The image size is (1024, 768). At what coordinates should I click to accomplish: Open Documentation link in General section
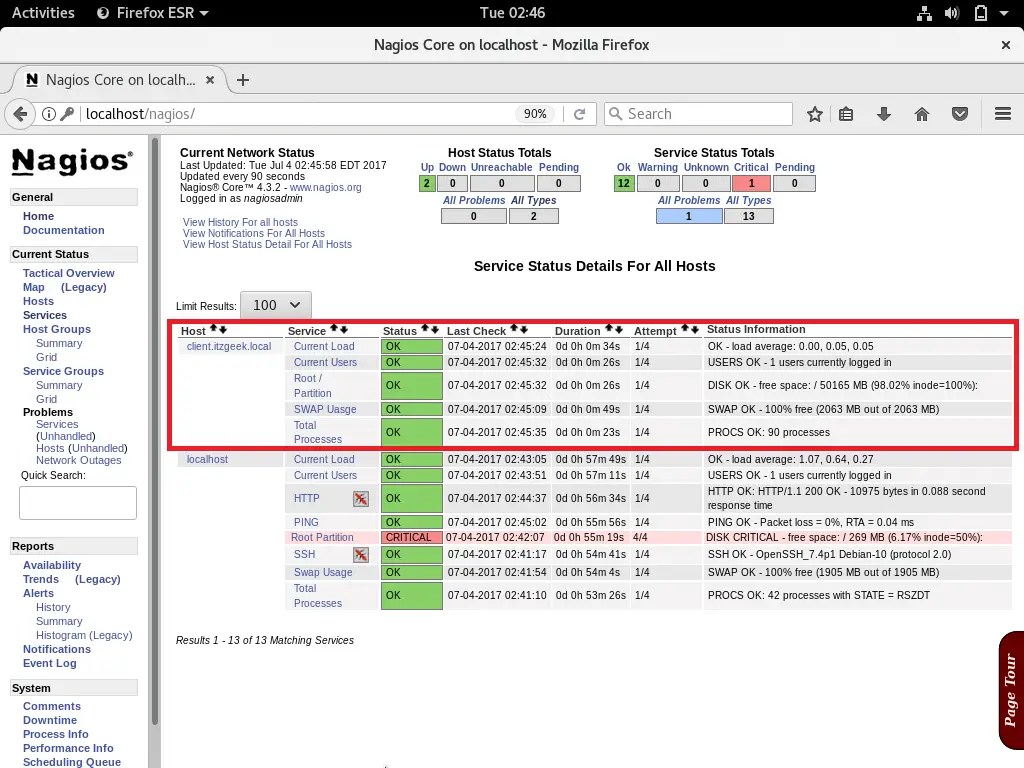click(x=63, y=231)
